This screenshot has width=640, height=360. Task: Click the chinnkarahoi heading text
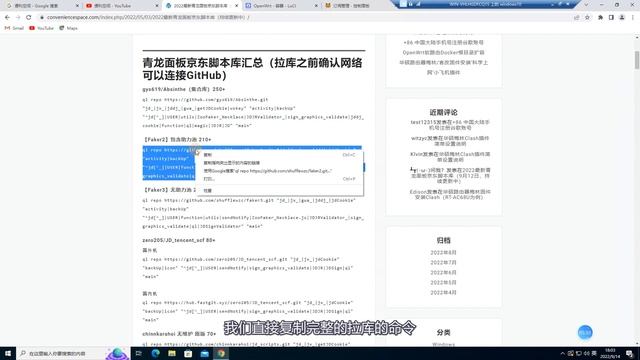click(x=179, y=334)
